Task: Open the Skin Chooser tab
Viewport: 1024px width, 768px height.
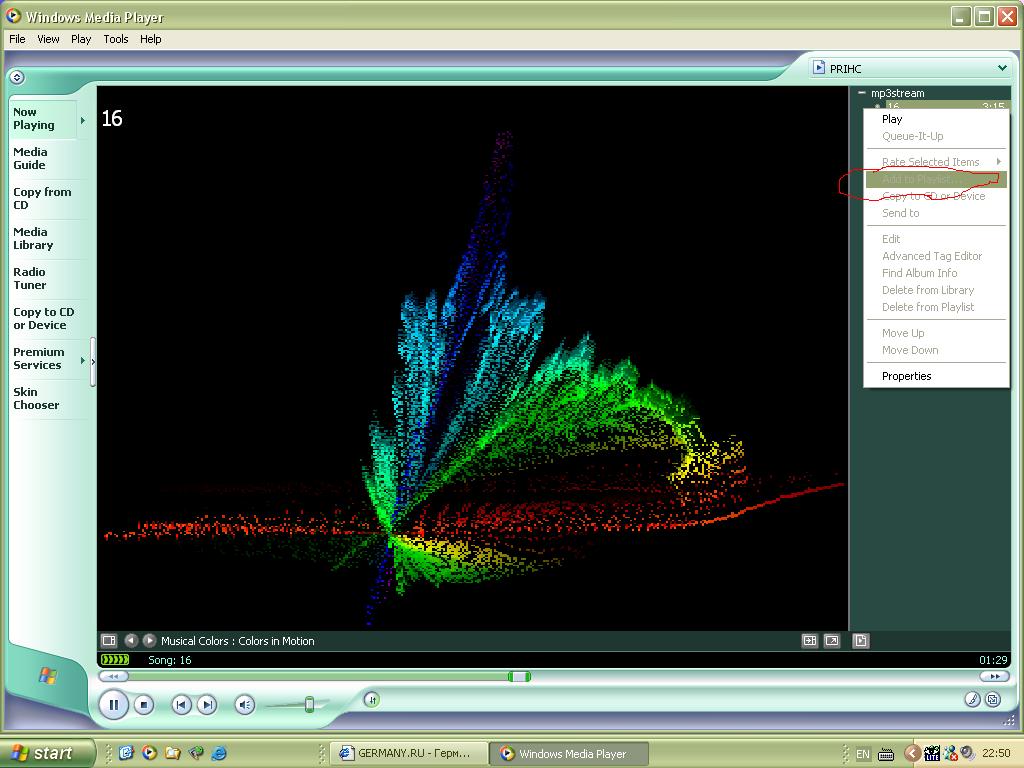Action: tap(36, 398)
